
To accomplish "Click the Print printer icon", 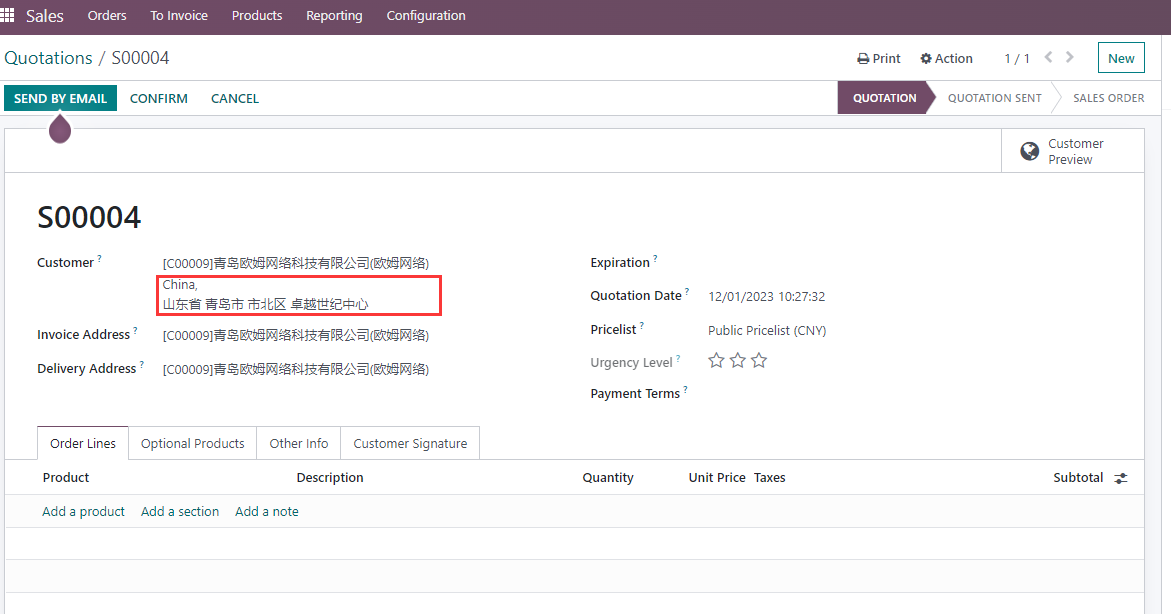I will (863, 58).
